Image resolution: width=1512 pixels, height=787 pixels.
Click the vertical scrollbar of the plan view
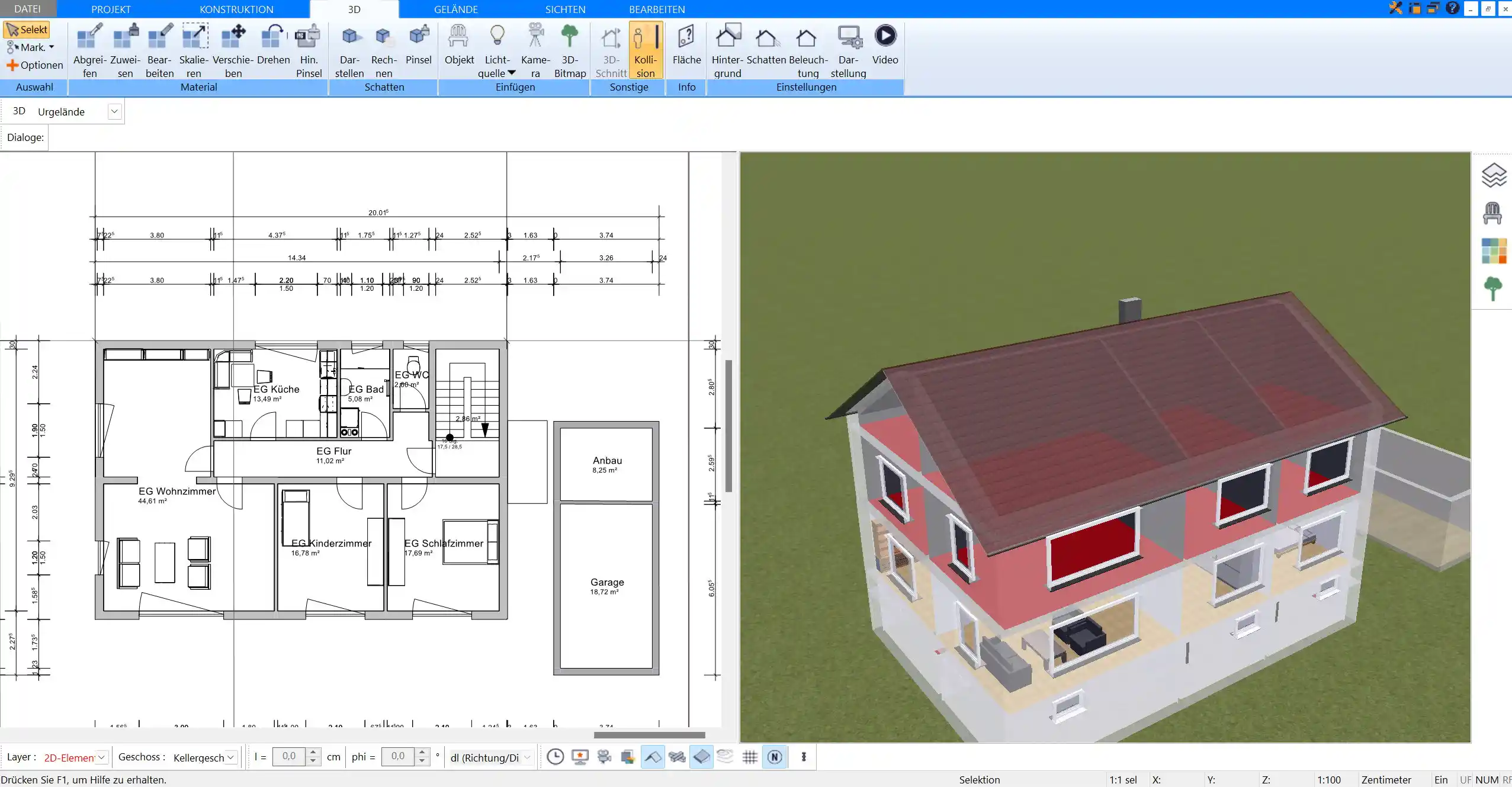728,426
